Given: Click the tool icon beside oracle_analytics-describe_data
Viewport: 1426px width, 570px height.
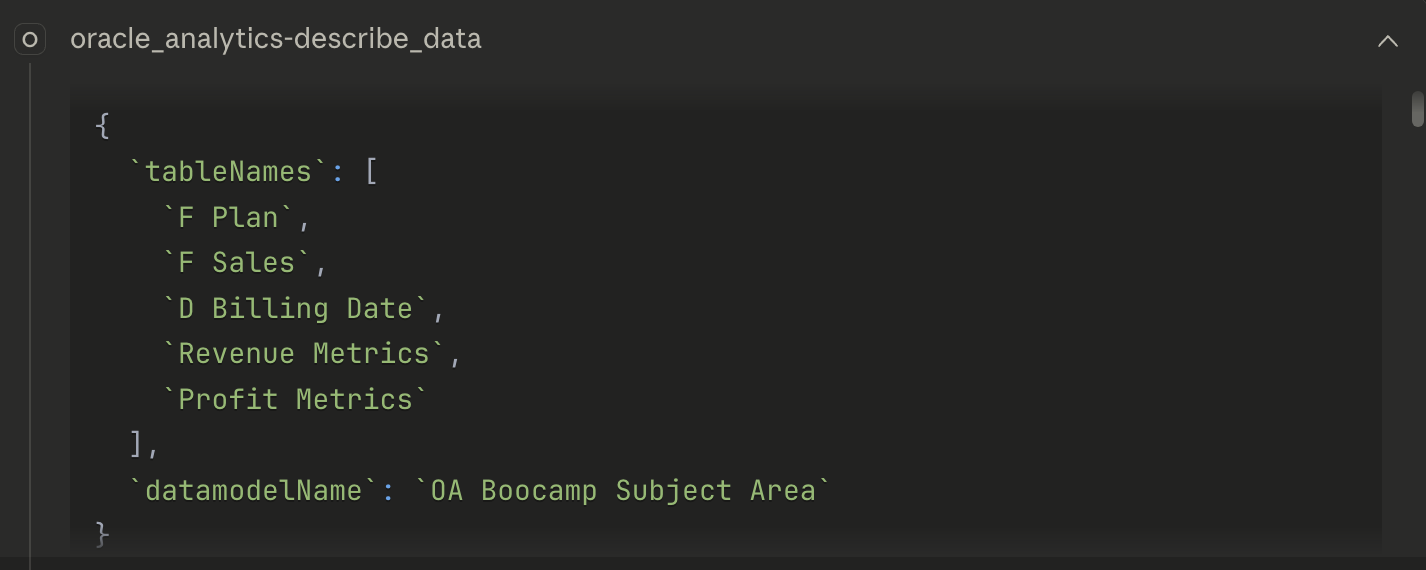Looking at the screenshot, I should 30,40.
